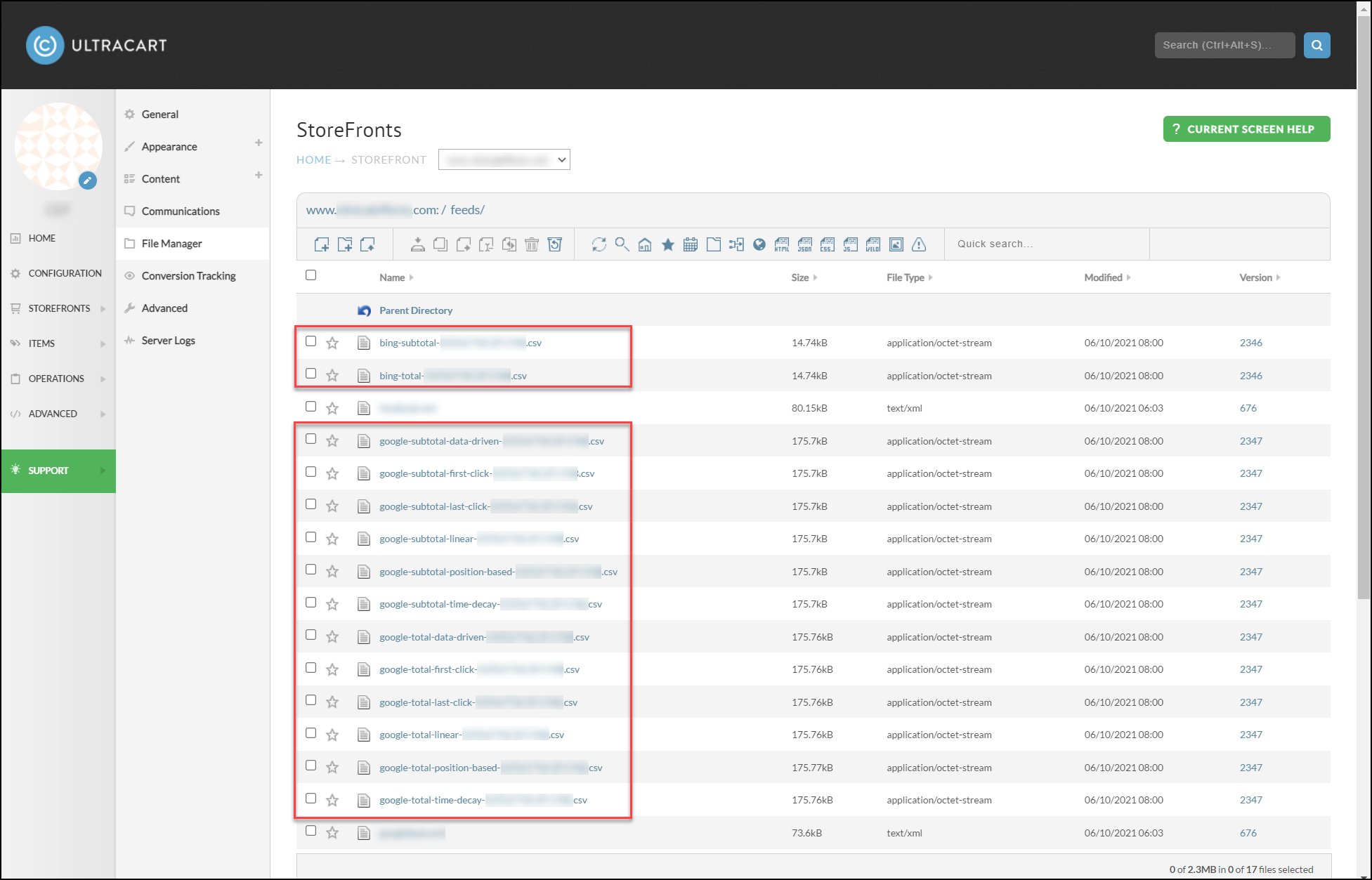Check the google-total-position-based row checkbox
This screenshot has width=1372, height=880.
(x=311, y=766)
